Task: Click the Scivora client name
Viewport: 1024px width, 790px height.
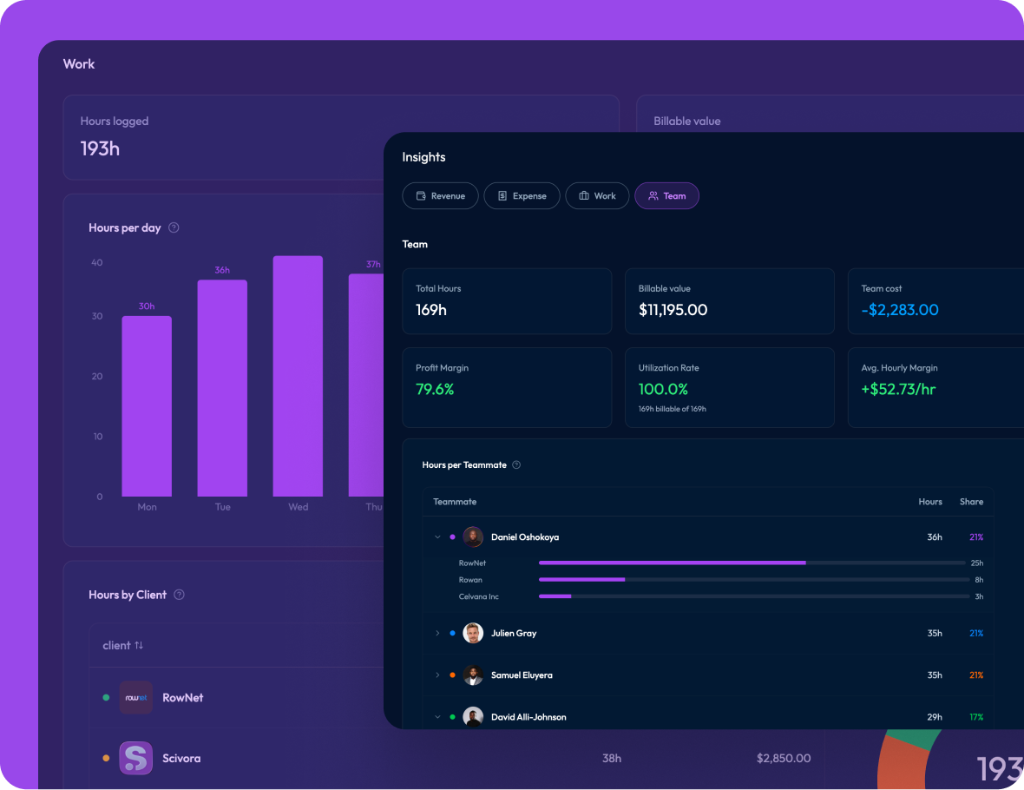Action: tap(182, 759)
